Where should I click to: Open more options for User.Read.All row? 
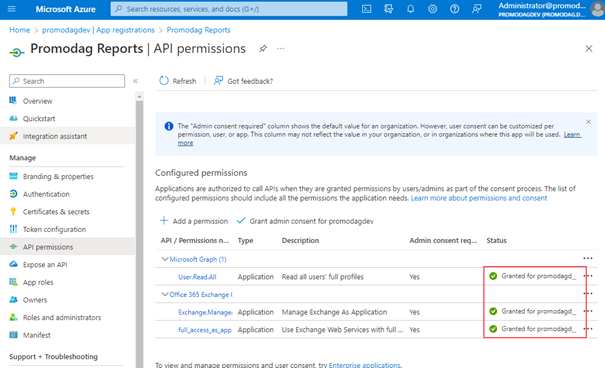pyautogui.click(x=588, y=276)
